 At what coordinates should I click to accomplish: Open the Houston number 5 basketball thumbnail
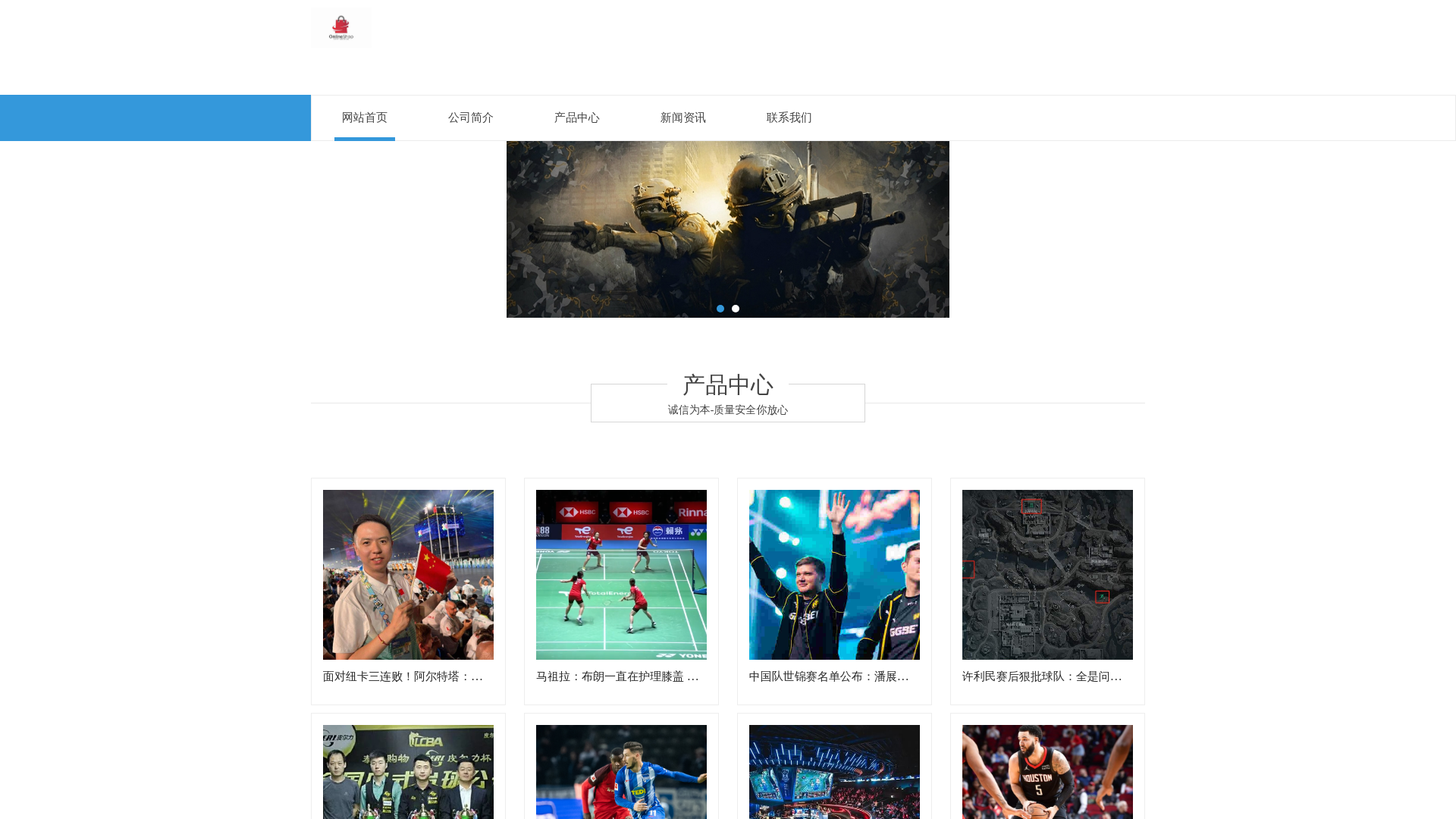(1047, 772)
